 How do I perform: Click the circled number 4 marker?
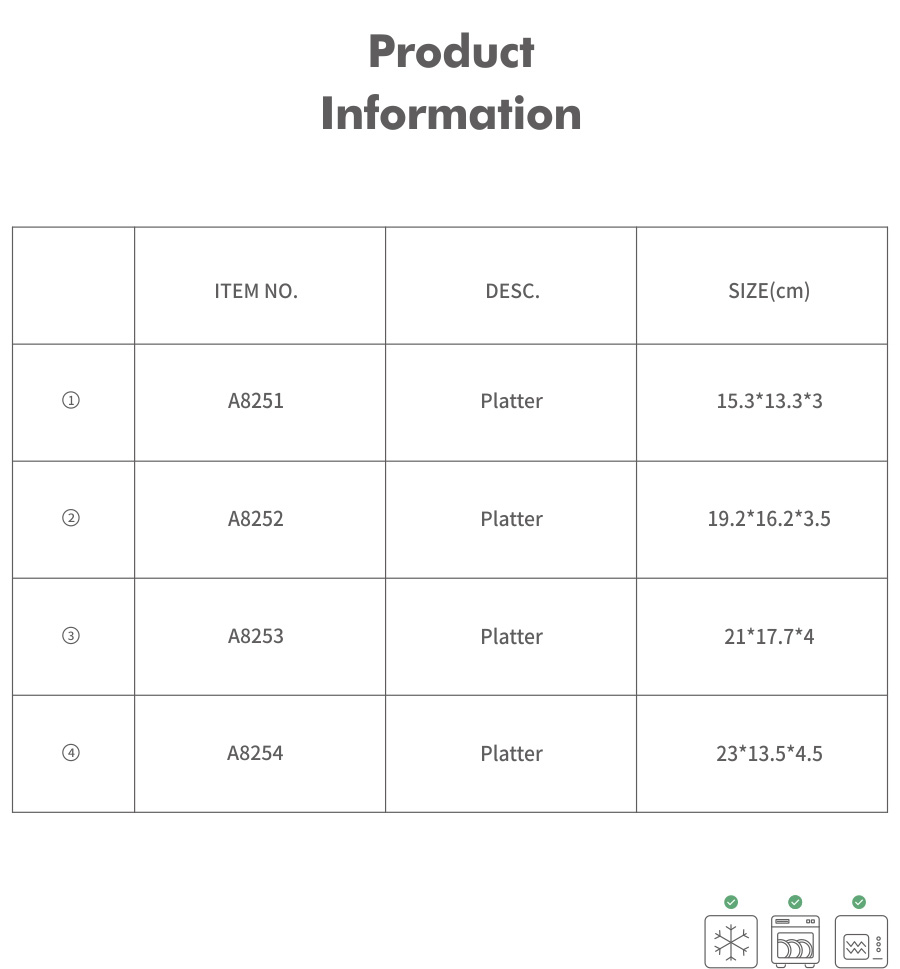tap(71, 753)
